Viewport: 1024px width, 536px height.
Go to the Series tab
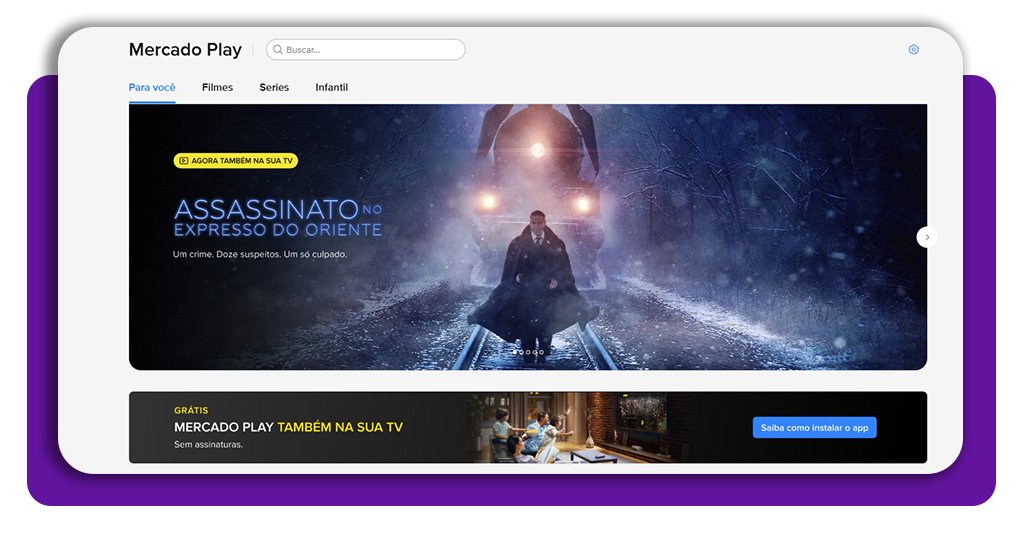coord(274,87)
